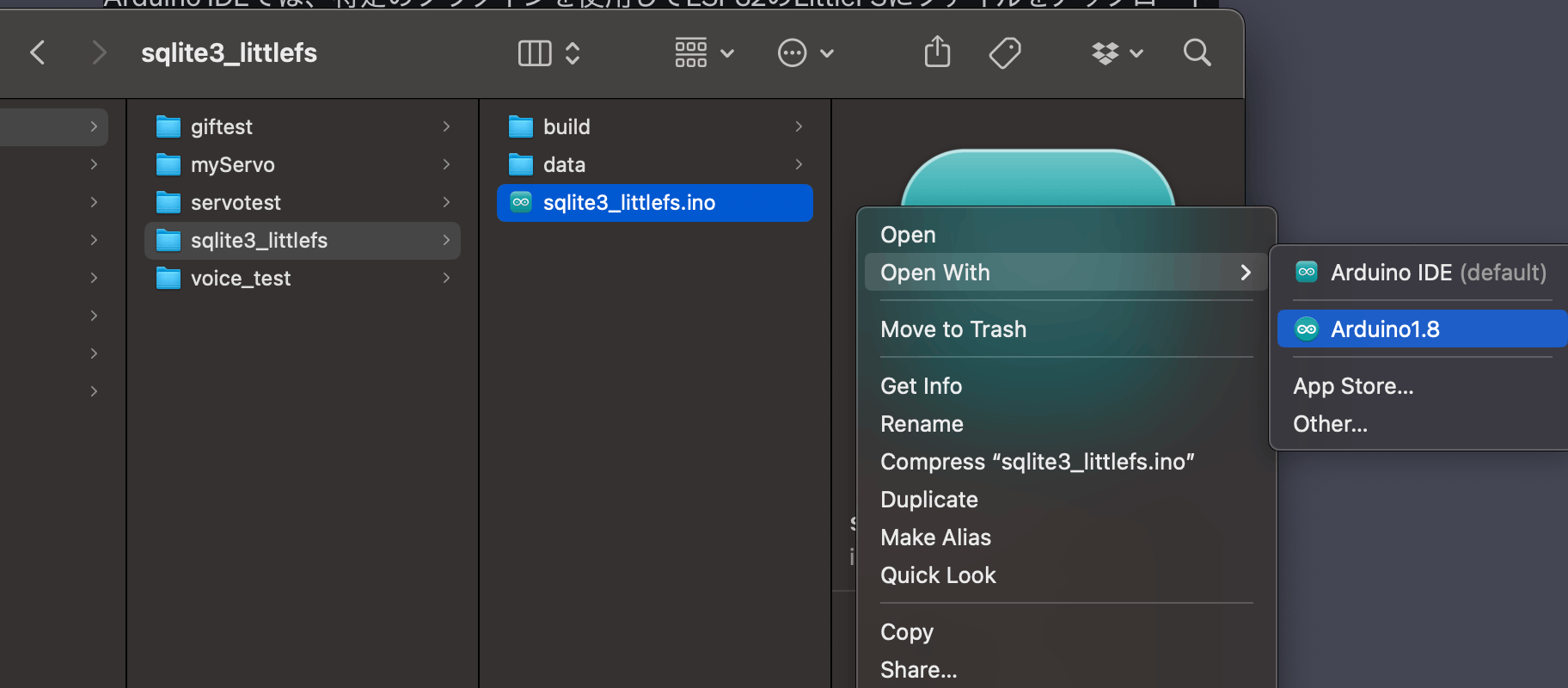
Task: Choose Move to Trash from context menu
Action: point(952,329)
